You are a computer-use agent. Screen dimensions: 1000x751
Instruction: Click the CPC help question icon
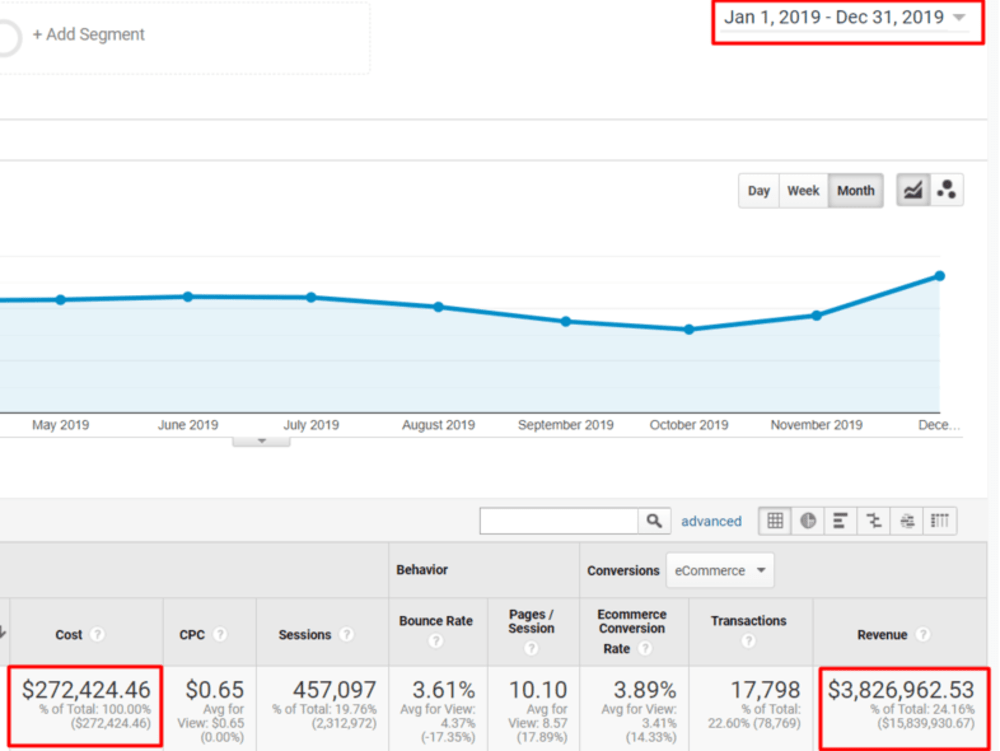tap(219, 634)
